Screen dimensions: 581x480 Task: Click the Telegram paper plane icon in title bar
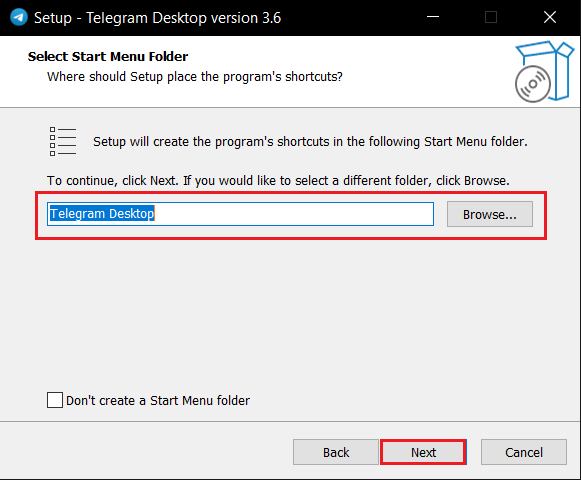click(x=19, y=17)
